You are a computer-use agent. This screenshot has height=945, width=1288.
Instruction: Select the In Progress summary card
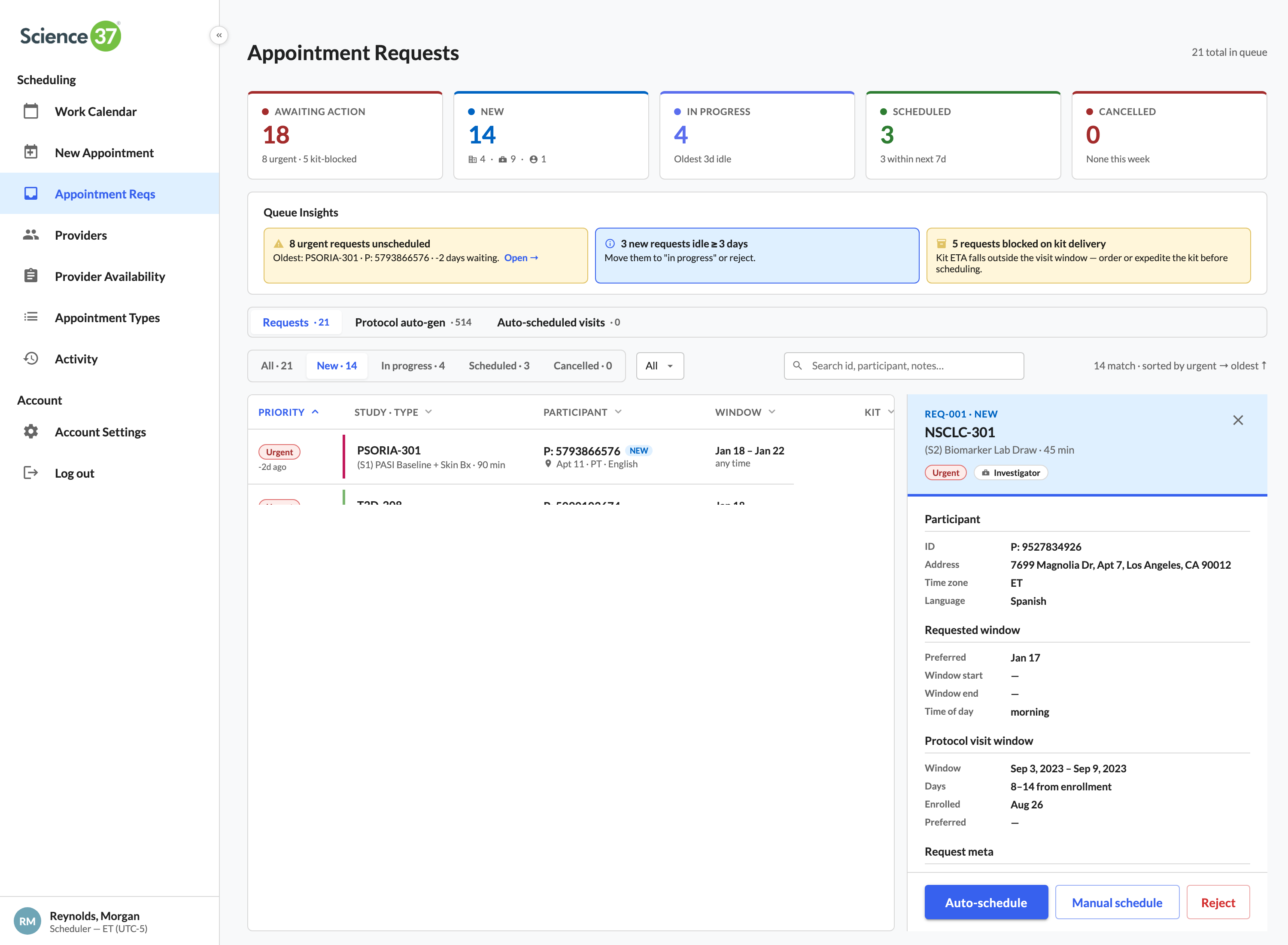[x=757, y=135]
